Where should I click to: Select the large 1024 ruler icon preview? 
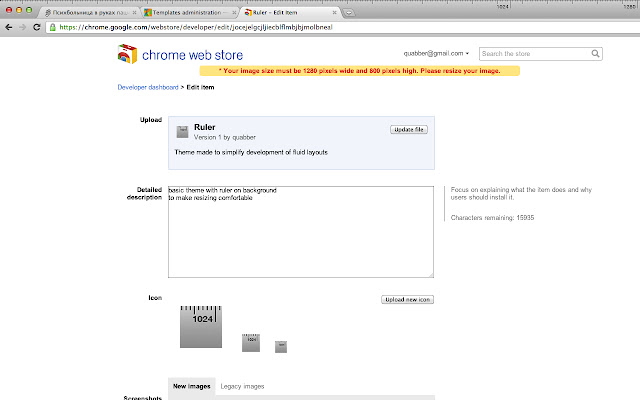(x=201, y=327)
